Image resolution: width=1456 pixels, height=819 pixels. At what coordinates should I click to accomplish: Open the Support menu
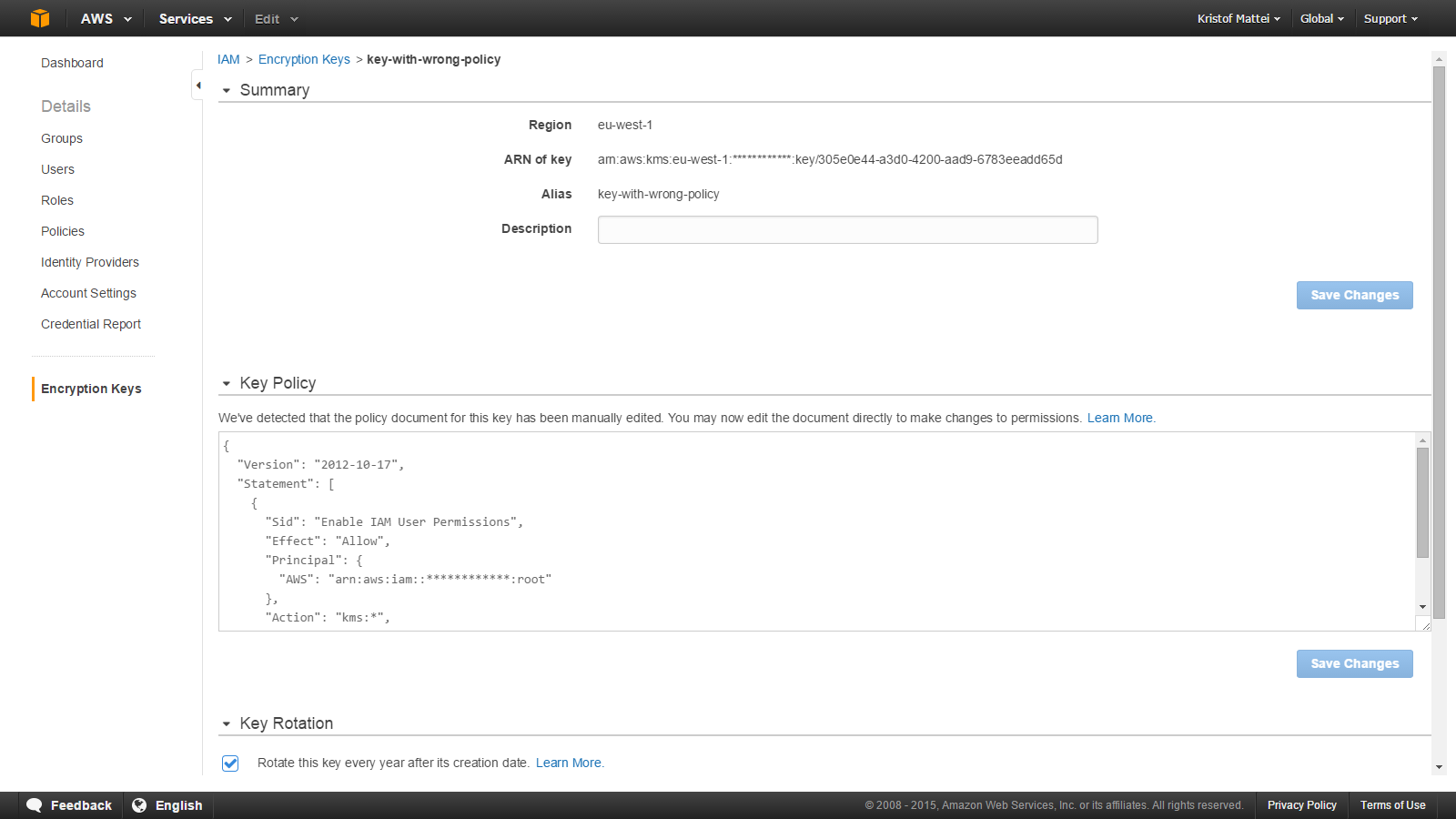point(1390,18)
